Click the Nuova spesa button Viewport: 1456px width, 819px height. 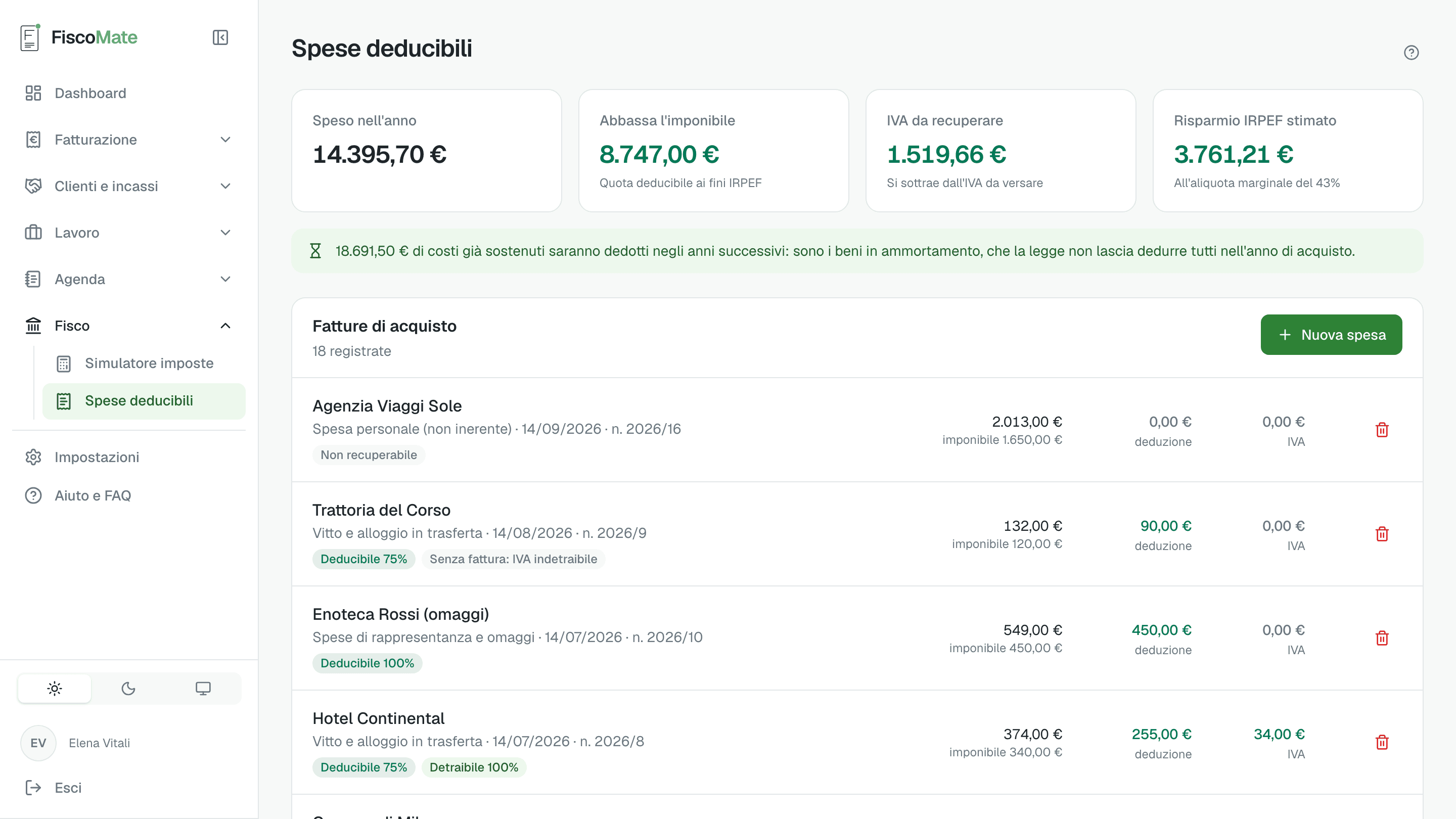pyautogui.click(x=1331, y=335)
